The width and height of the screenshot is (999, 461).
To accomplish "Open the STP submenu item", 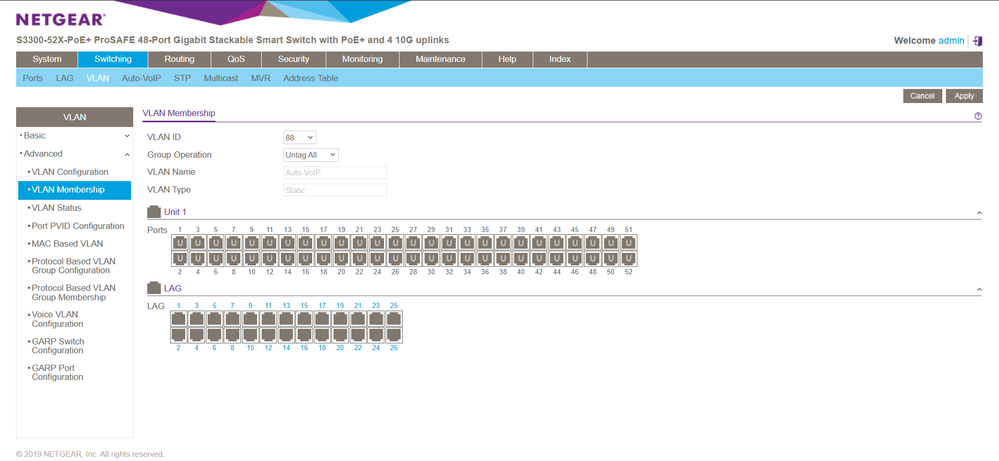I will (x=182, y=78).
